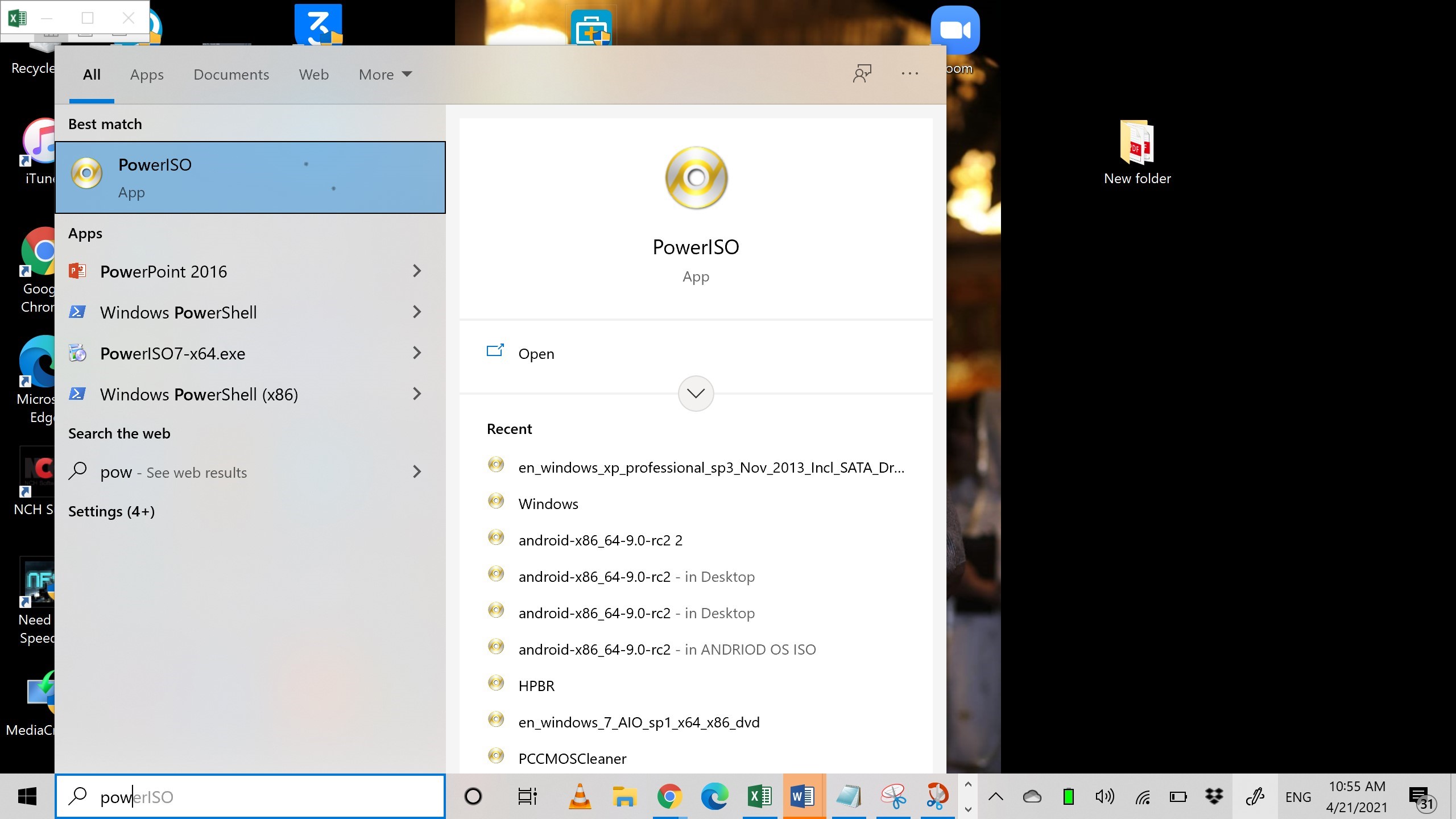
Task: Switch to the Web search tab
Action: tap(314, 75)
